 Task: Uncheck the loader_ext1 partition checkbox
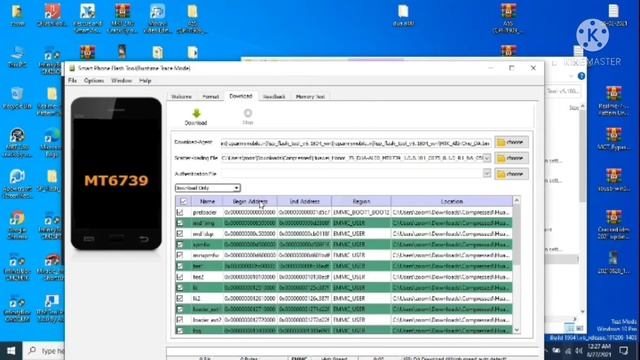pyautogui.click(x=180, y=309)
